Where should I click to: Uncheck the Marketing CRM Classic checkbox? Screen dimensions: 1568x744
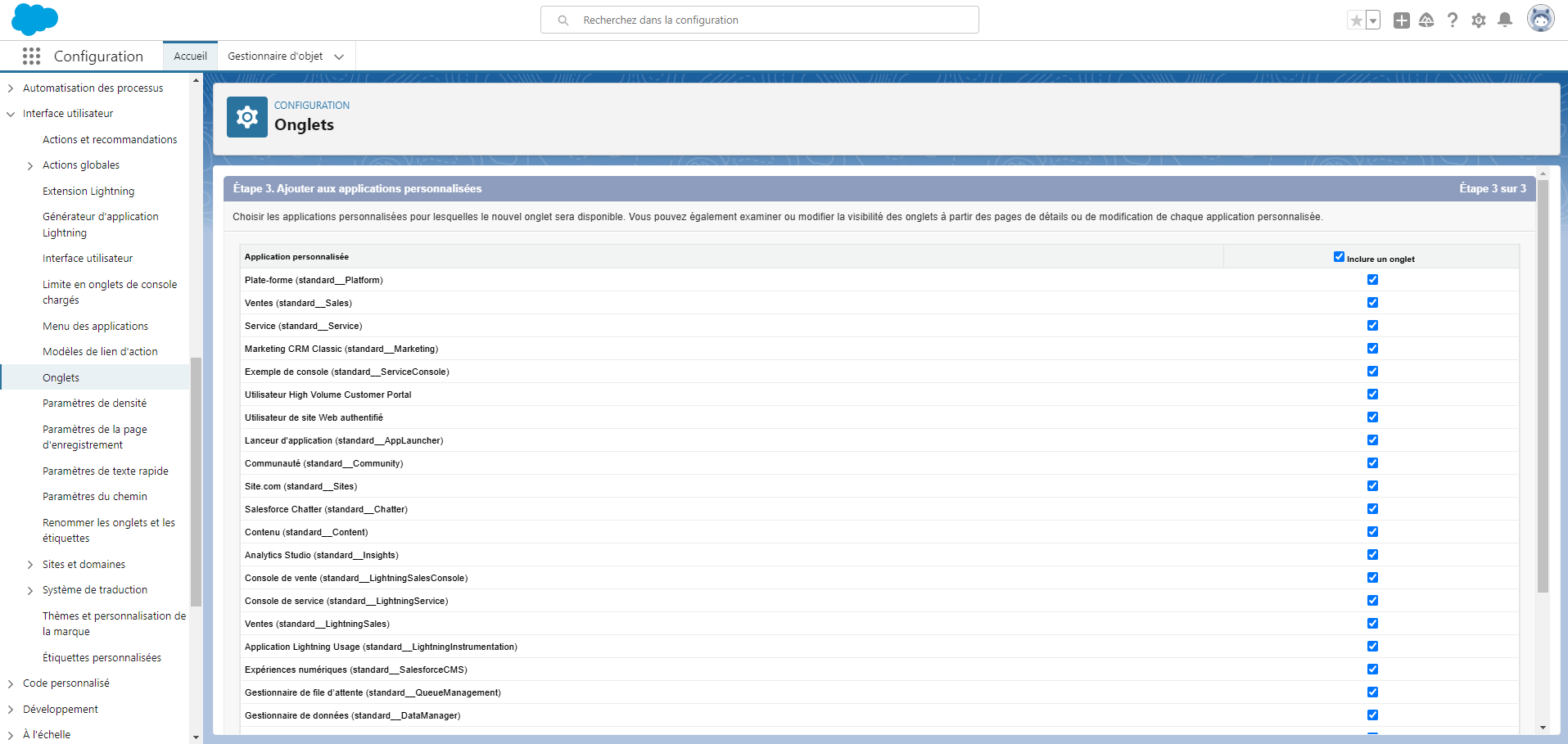pos(1372,349)
